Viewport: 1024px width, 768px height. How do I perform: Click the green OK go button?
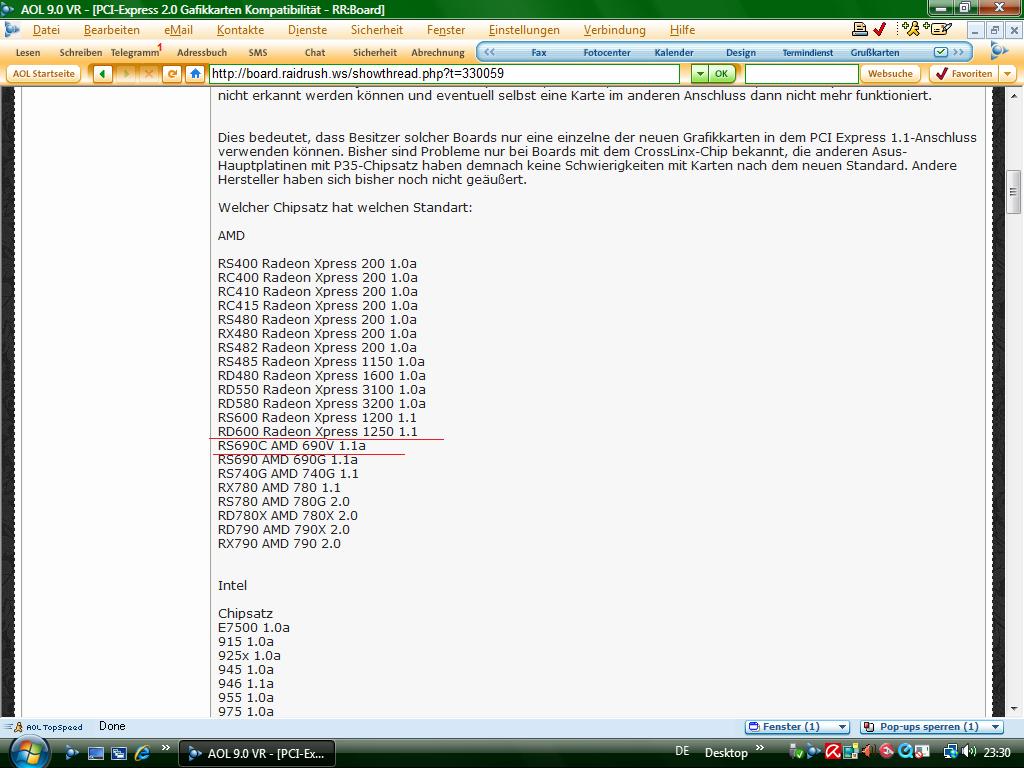pyautogui.click(x=721, y=74)
